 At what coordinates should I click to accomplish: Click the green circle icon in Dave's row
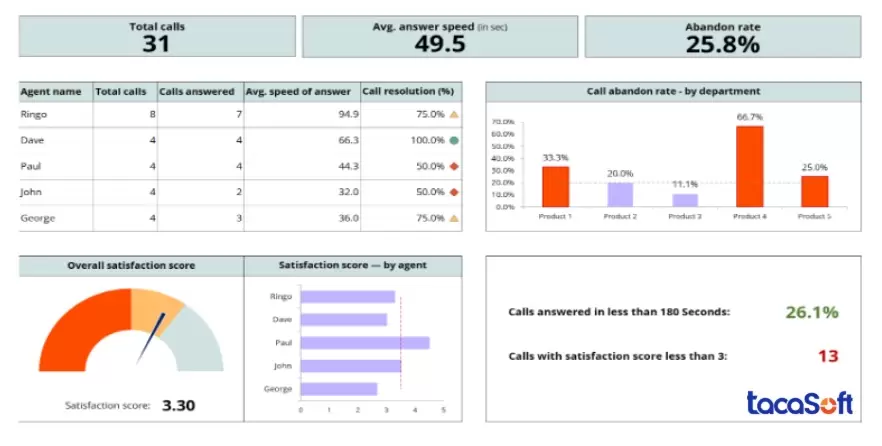454,140
